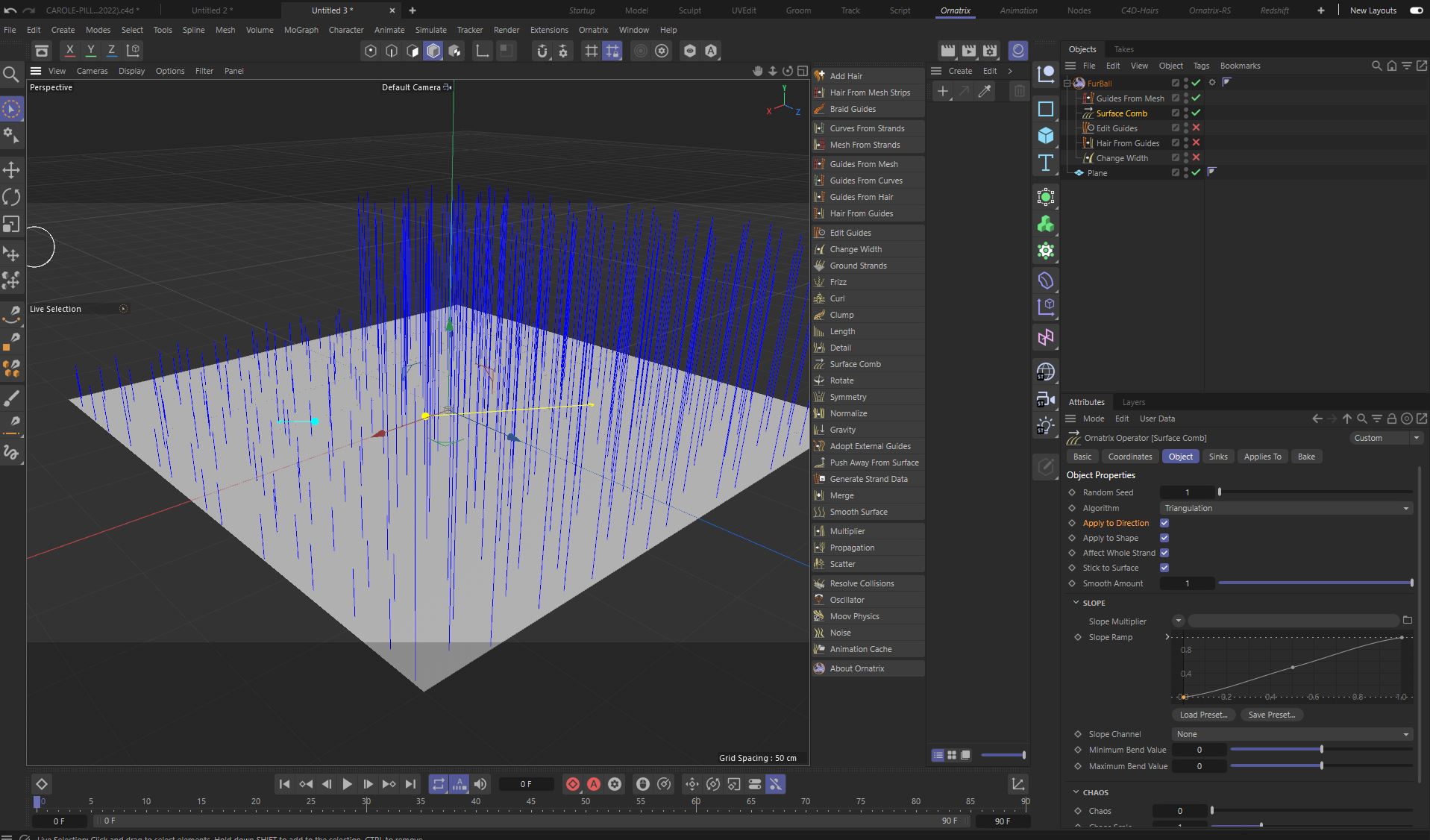The image size is (1430, 840).
Task: Select the Move tool in left toolbar
Action: pyautogui.click(x=11, y=170)
